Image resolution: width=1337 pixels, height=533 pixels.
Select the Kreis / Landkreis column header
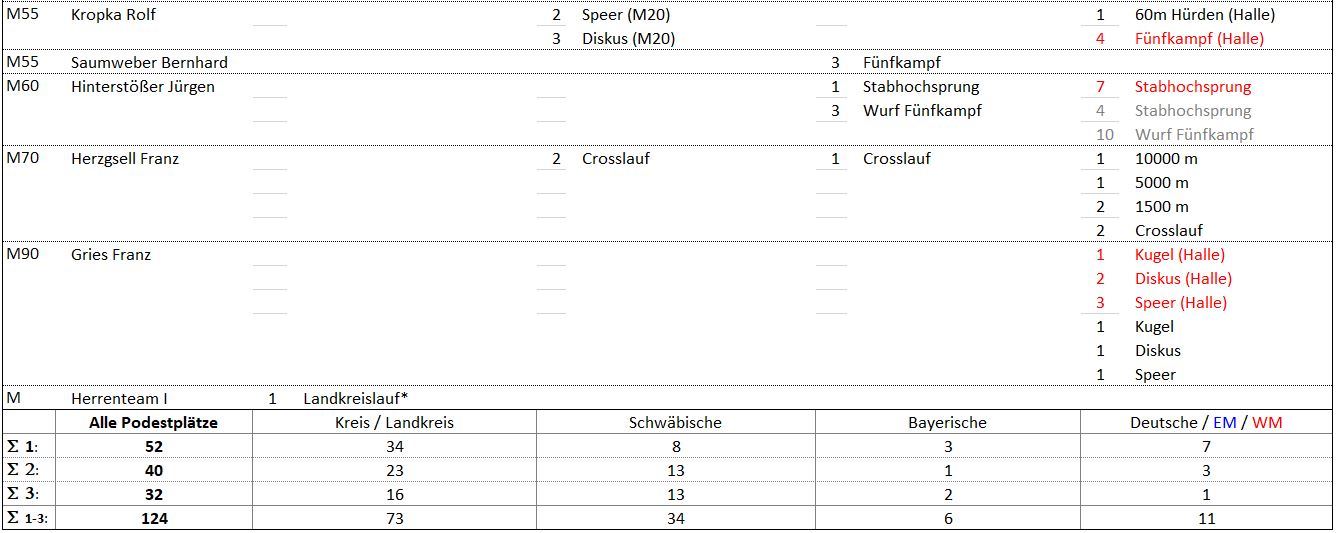click(x=394, y=422)
